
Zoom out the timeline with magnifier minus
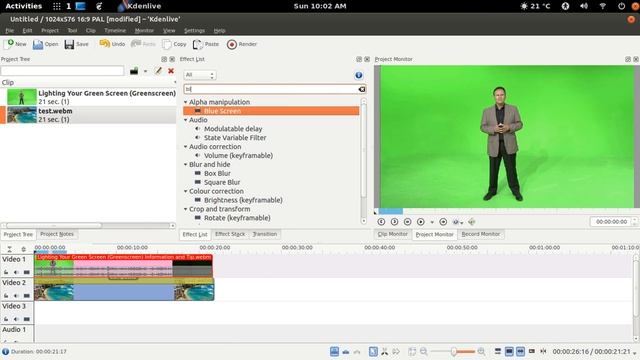424,351
